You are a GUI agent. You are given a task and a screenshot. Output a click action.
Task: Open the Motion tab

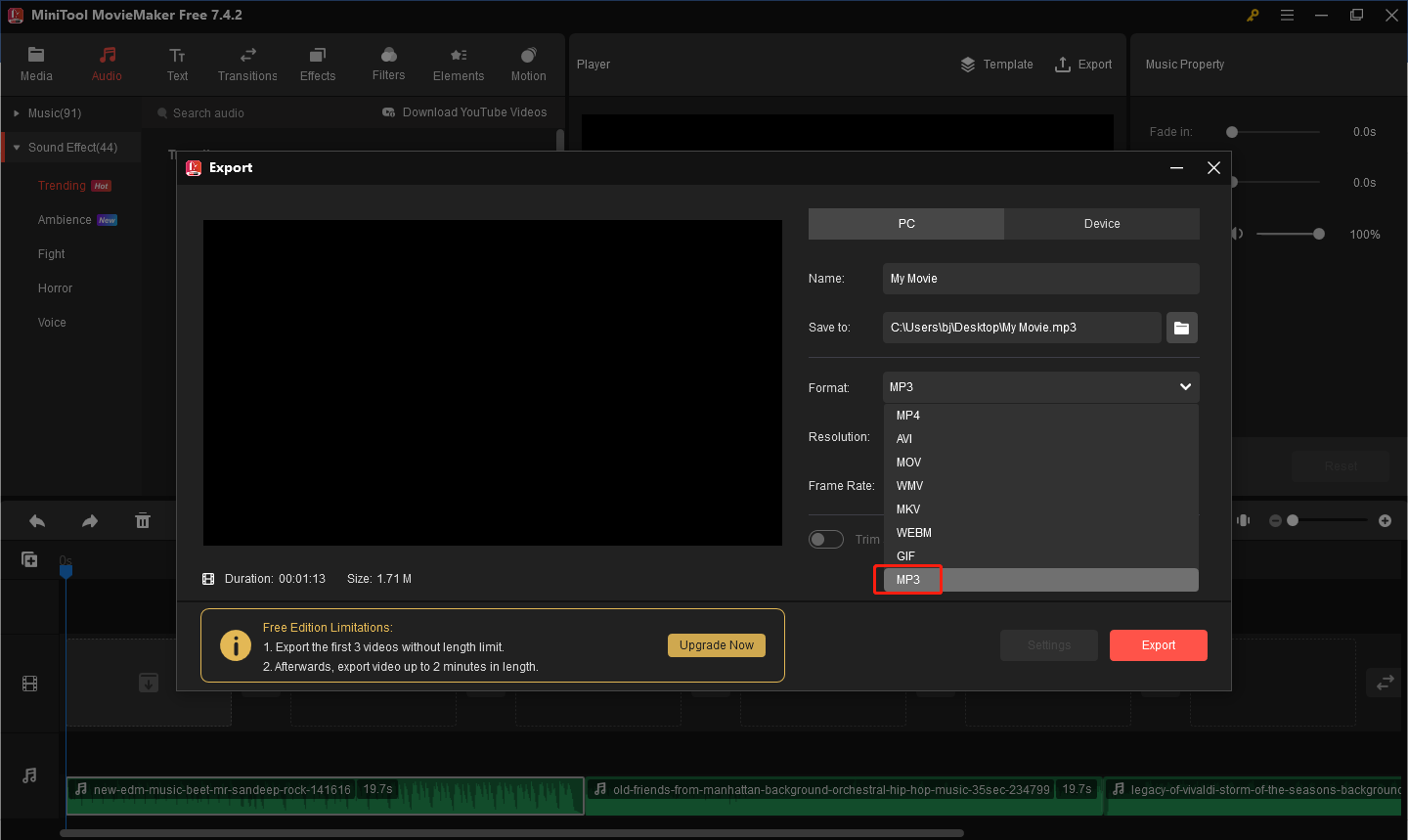[x=529, y=65]
